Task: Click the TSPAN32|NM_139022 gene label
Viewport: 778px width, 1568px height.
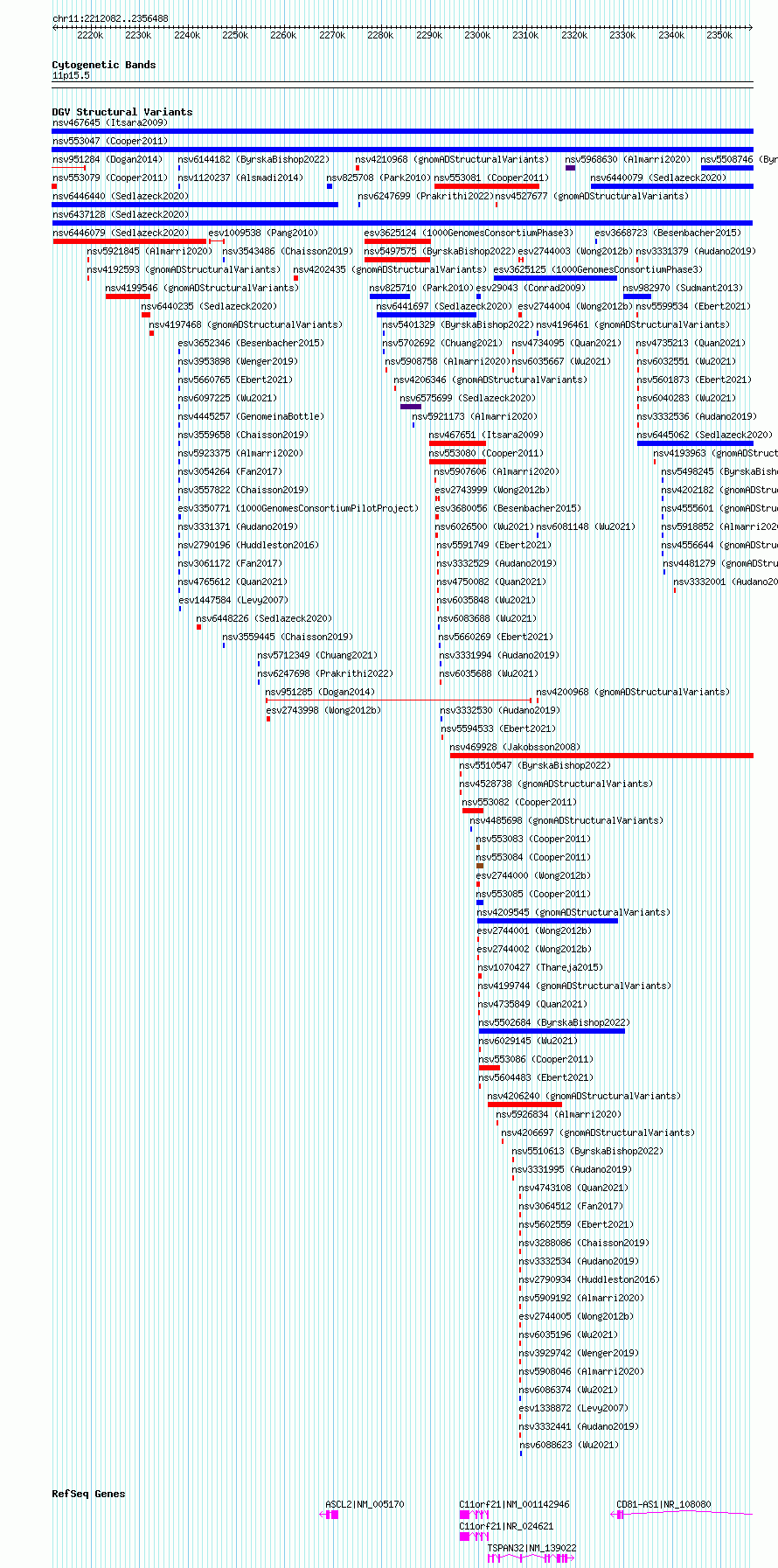Action: coord(531,1548)
